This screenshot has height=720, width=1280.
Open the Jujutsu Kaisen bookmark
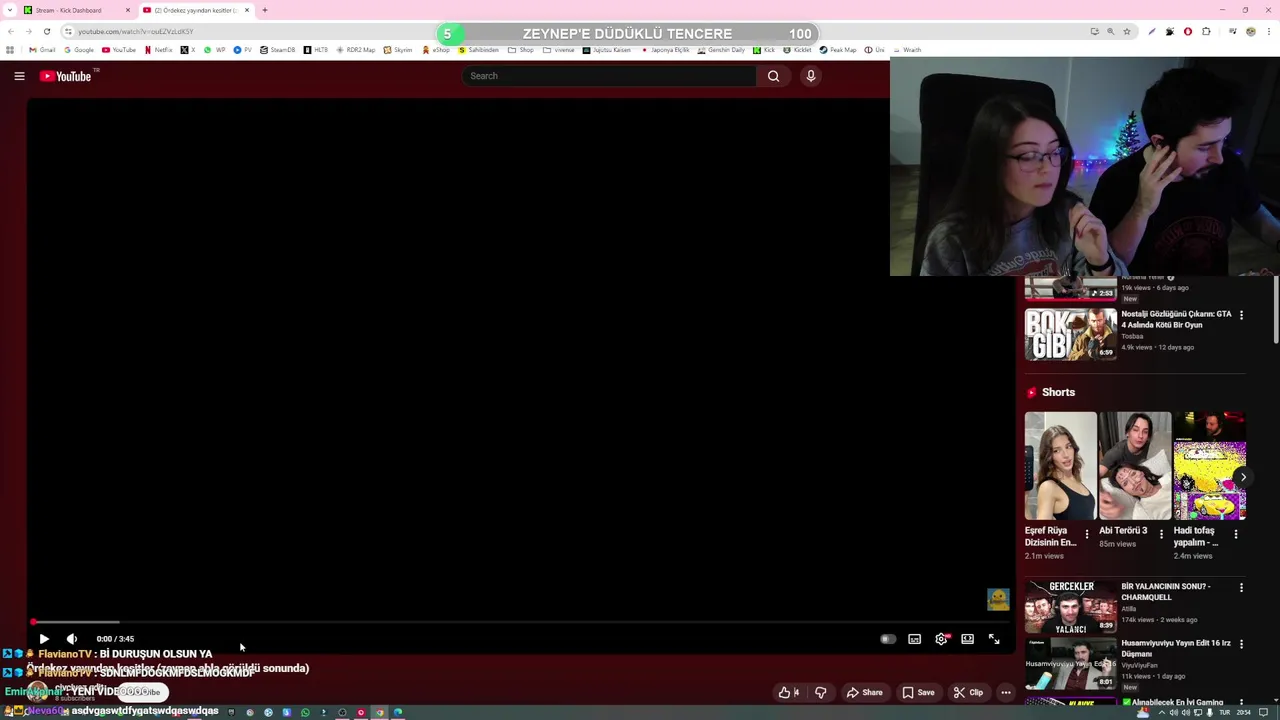607,50
